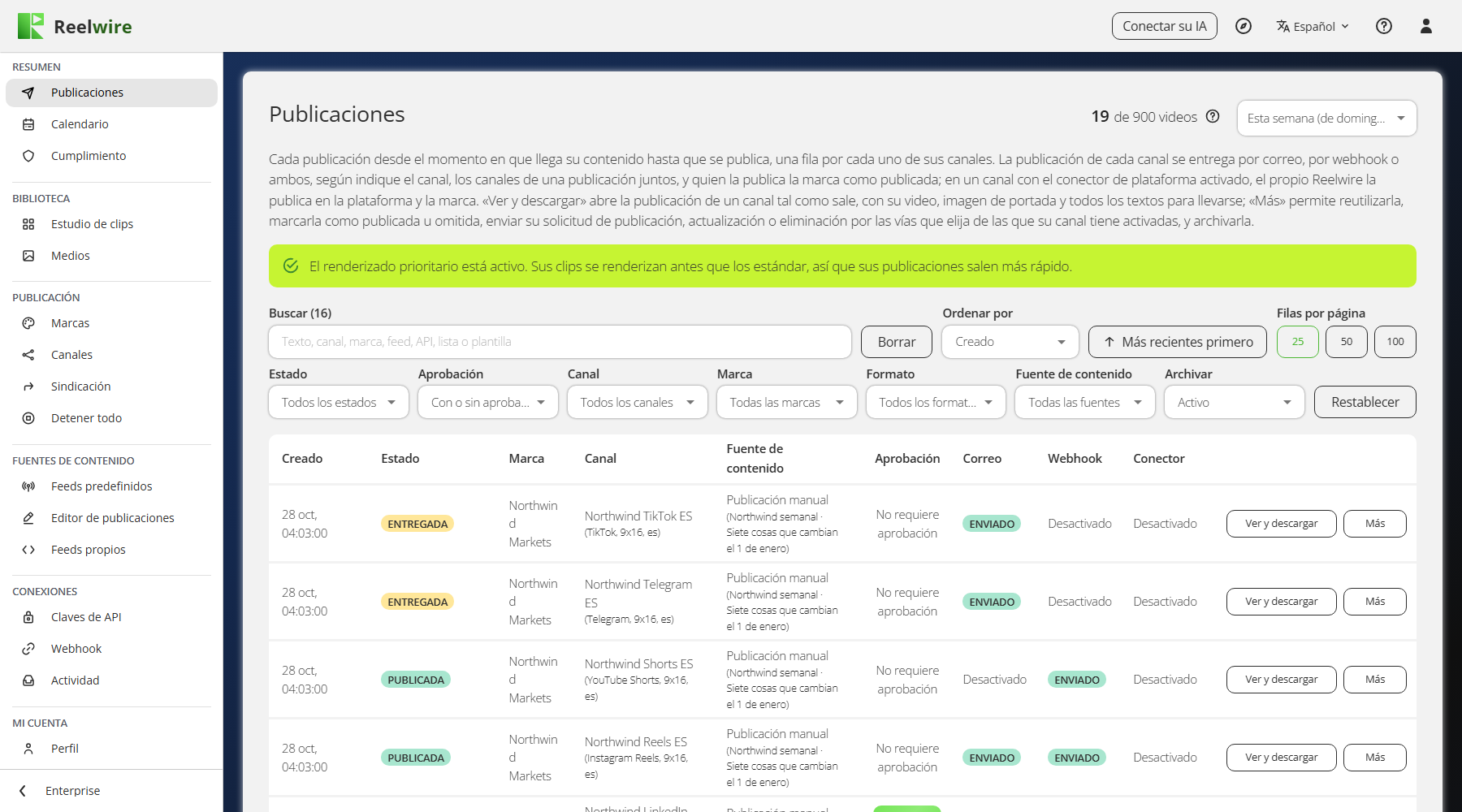Open the Archivar Activo dropdown
Screen dimensions: 1462x812
(1235, 402)
